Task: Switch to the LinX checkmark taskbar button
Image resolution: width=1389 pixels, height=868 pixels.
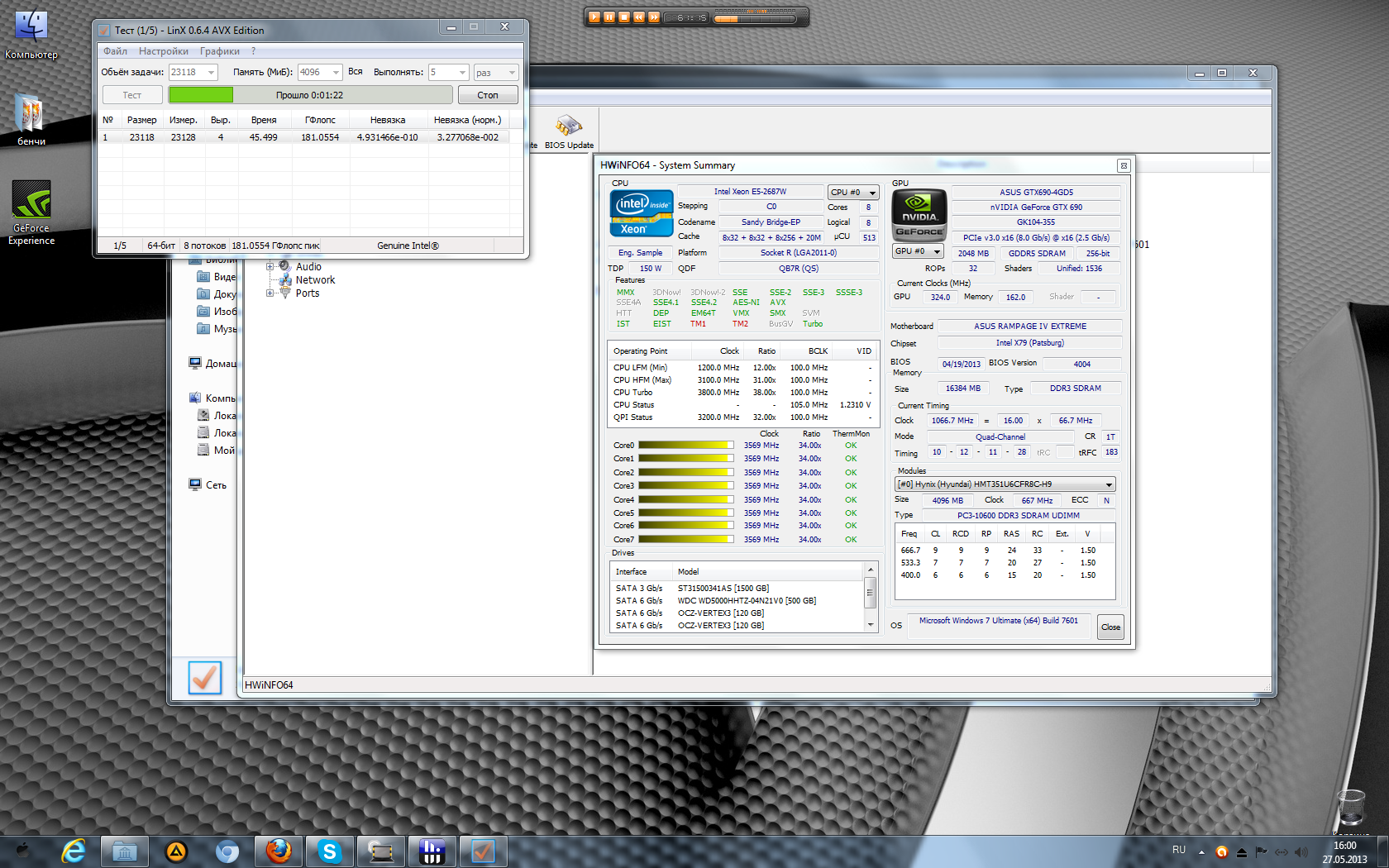Action: click(484, 851)
